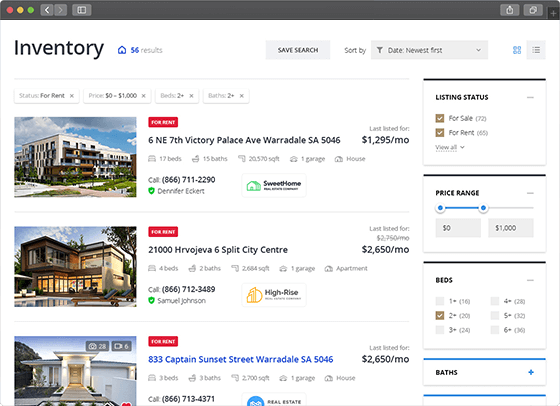Open the photos count icon showing 28
The image size is (560, 406).
click(98, 346)
